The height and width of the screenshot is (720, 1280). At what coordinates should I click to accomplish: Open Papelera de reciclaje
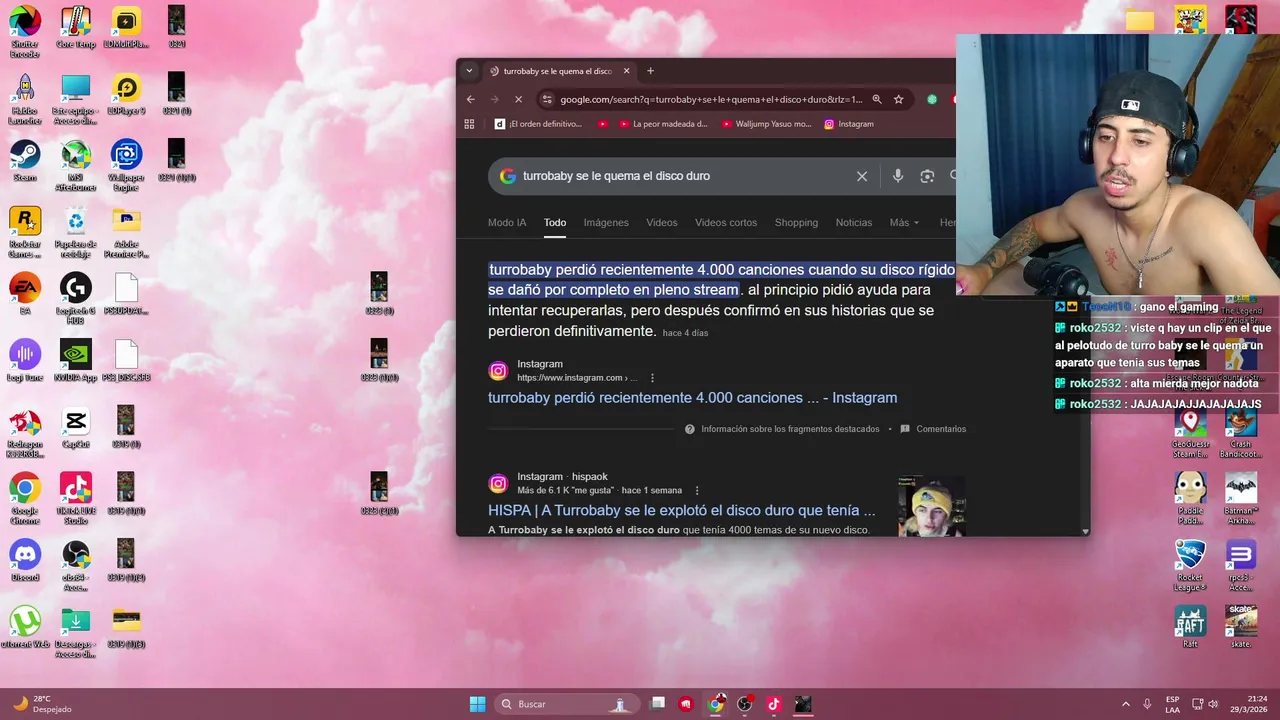[76, 230]
